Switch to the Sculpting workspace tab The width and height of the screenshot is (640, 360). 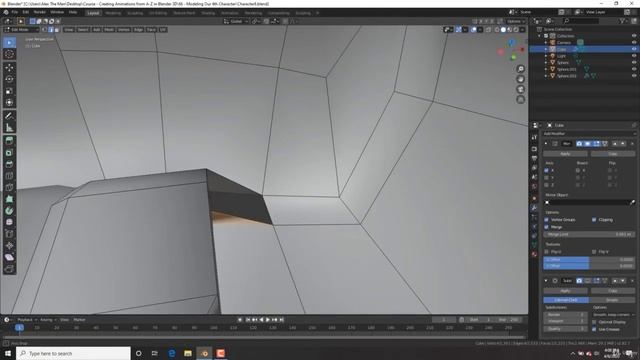click(x=135, y=13)
